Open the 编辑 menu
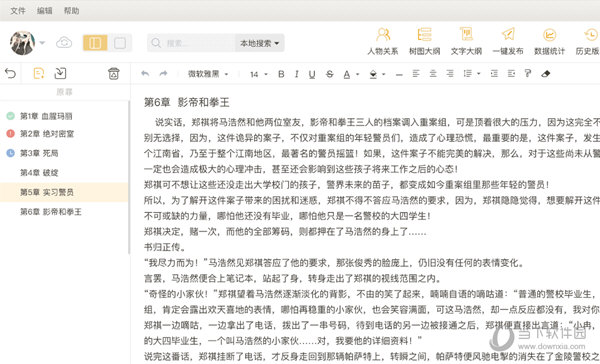Viewport: 600px width, 364px height. click(44, 11)
